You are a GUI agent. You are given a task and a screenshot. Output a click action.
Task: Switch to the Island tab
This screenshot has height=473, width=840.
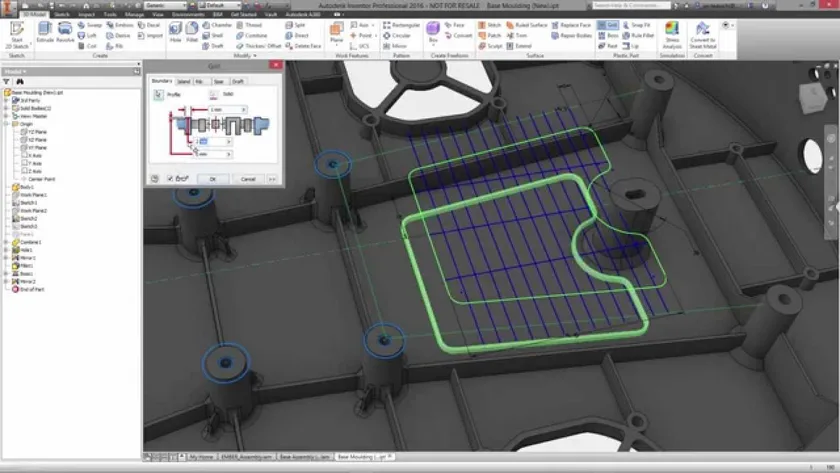(184, 81)
